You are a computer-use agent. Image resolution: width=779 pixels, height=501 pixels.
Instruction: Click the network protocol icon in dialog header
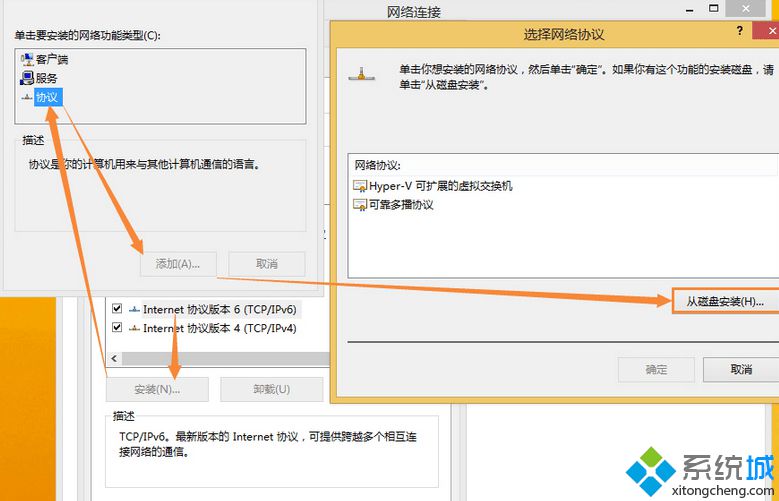[x=362, y=75]
